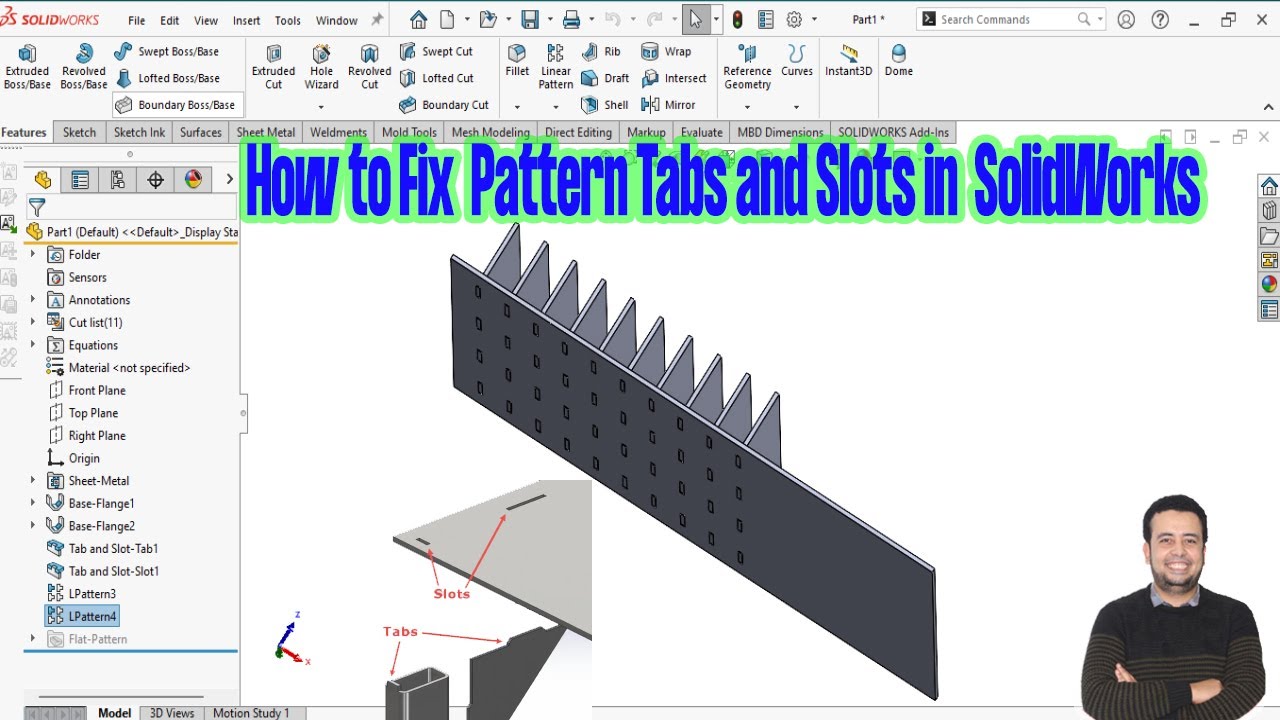This screenshot has width=1280, height=720.
Task: Choose the Lofted Cut tool
Action: click(436, 78)
